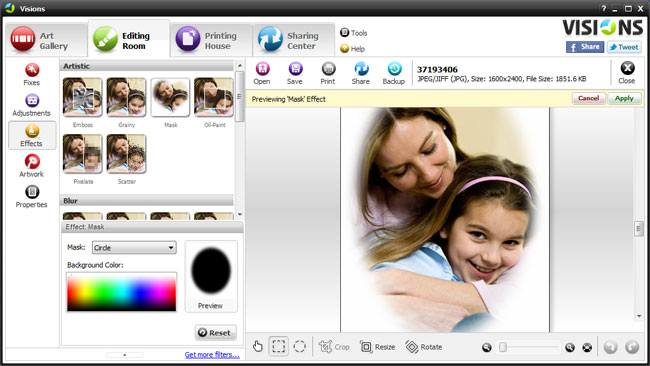650x366 pixels.
Task: Open the Tools menu
Action: [x=354, y=33]
